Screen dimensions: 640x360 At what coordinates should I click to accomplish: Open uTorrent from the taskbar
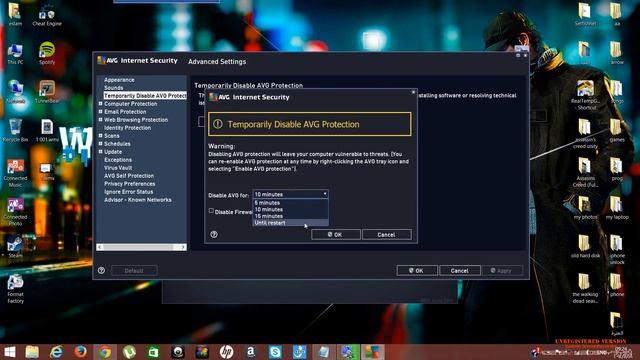(x=129, y=352)
